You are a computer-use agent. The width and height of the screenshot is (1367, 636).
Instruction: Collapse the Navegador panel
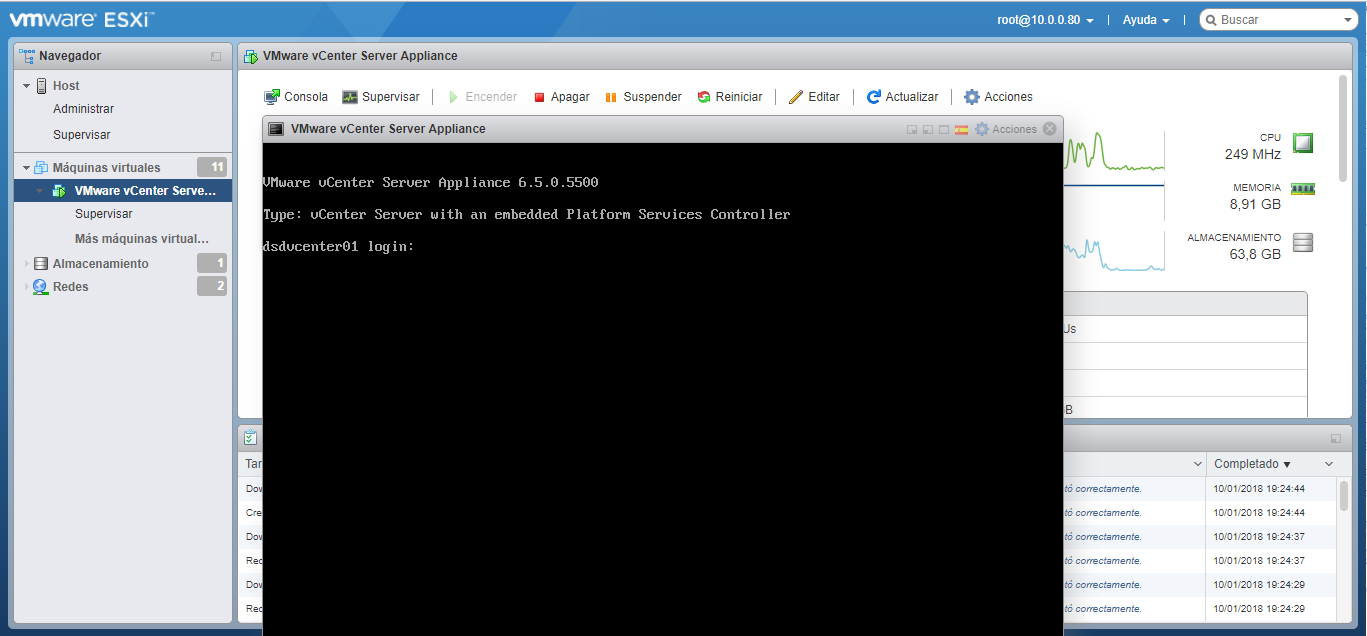click(216, 57)
